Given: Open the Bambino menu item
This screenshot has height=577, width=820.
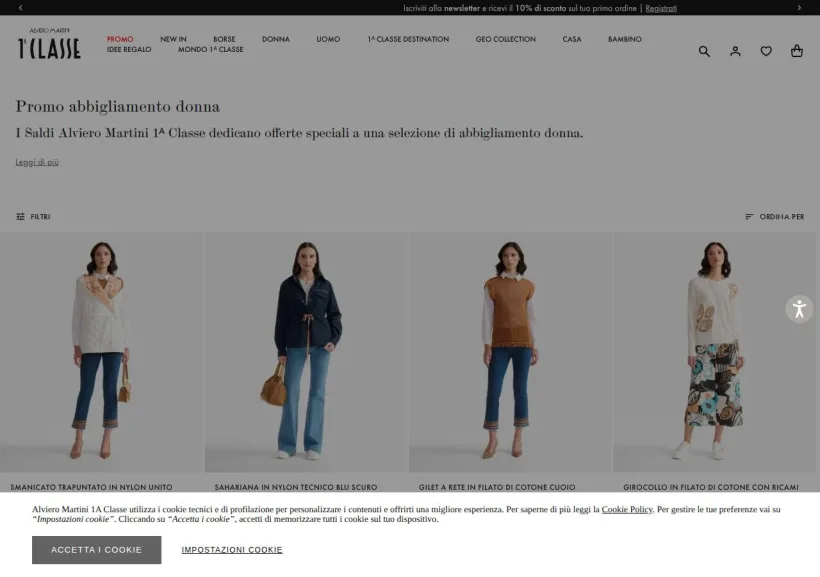Looking at the screenshot, I should [x=624, y=39].
